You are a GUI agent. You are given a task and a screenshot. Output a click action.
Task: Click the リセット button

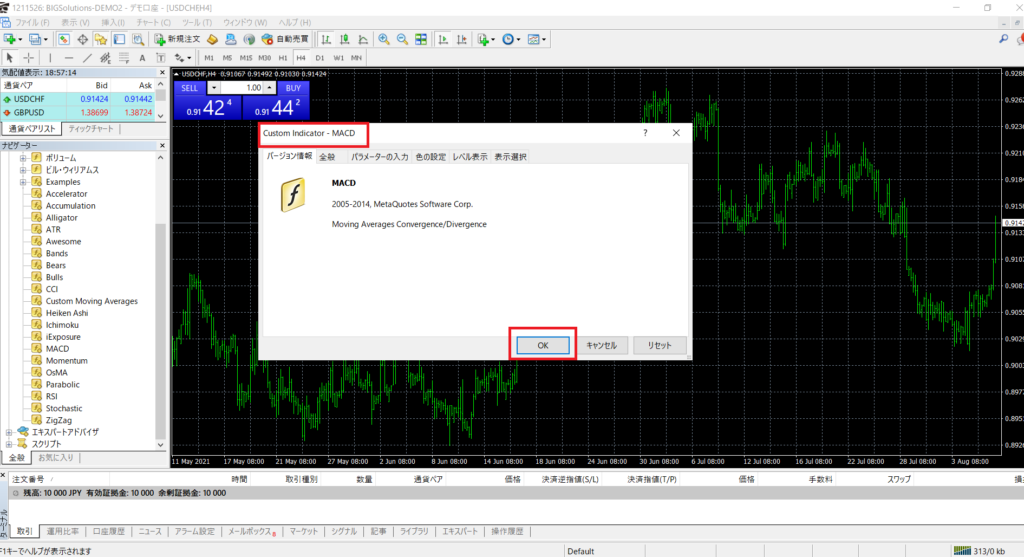click(660, 345)
